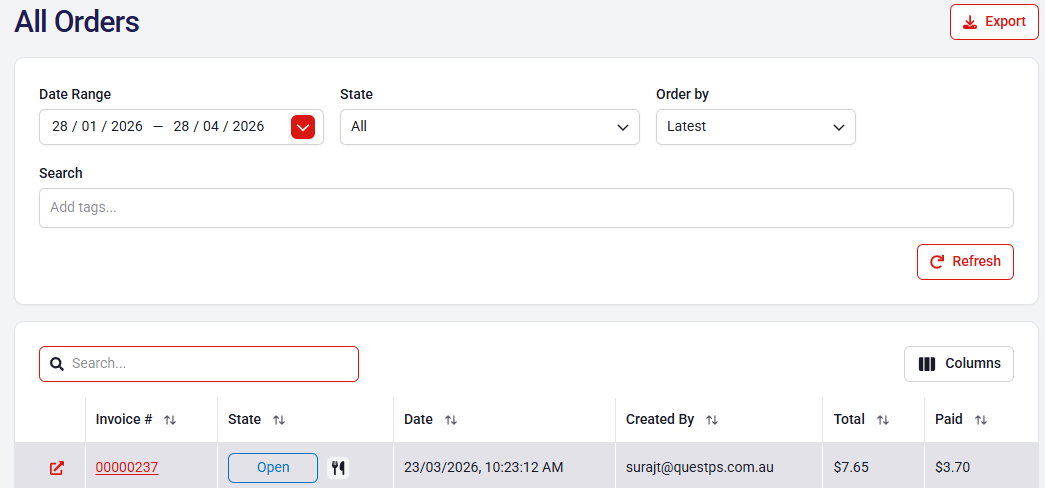The width and height of the screenshot is (1045, 488).
Task: Click the All Orders page heading
Action: [x=77, y=21]
